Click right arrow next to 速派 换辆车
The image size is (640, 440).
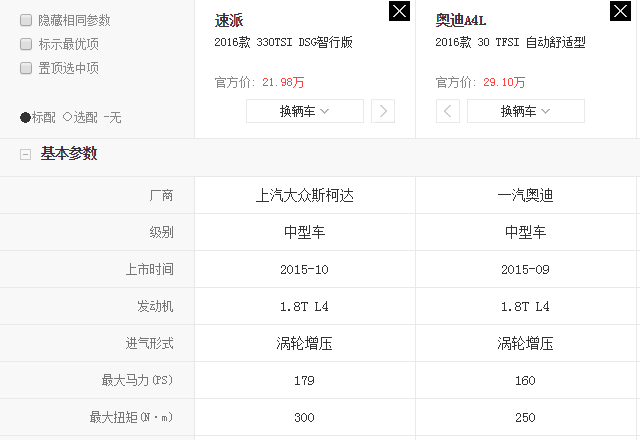pyautogui.click(x=383, y=111)
